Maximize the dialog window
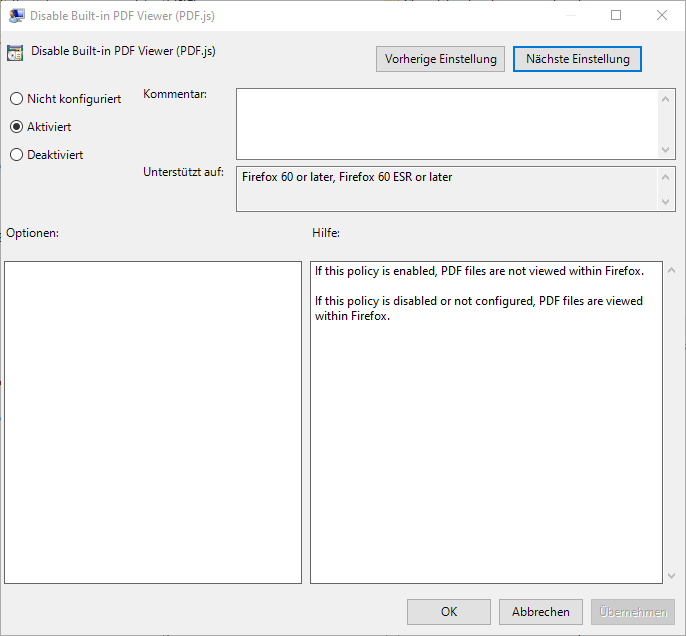This screenshot has height=636, width=686. [x=616, y=15]
